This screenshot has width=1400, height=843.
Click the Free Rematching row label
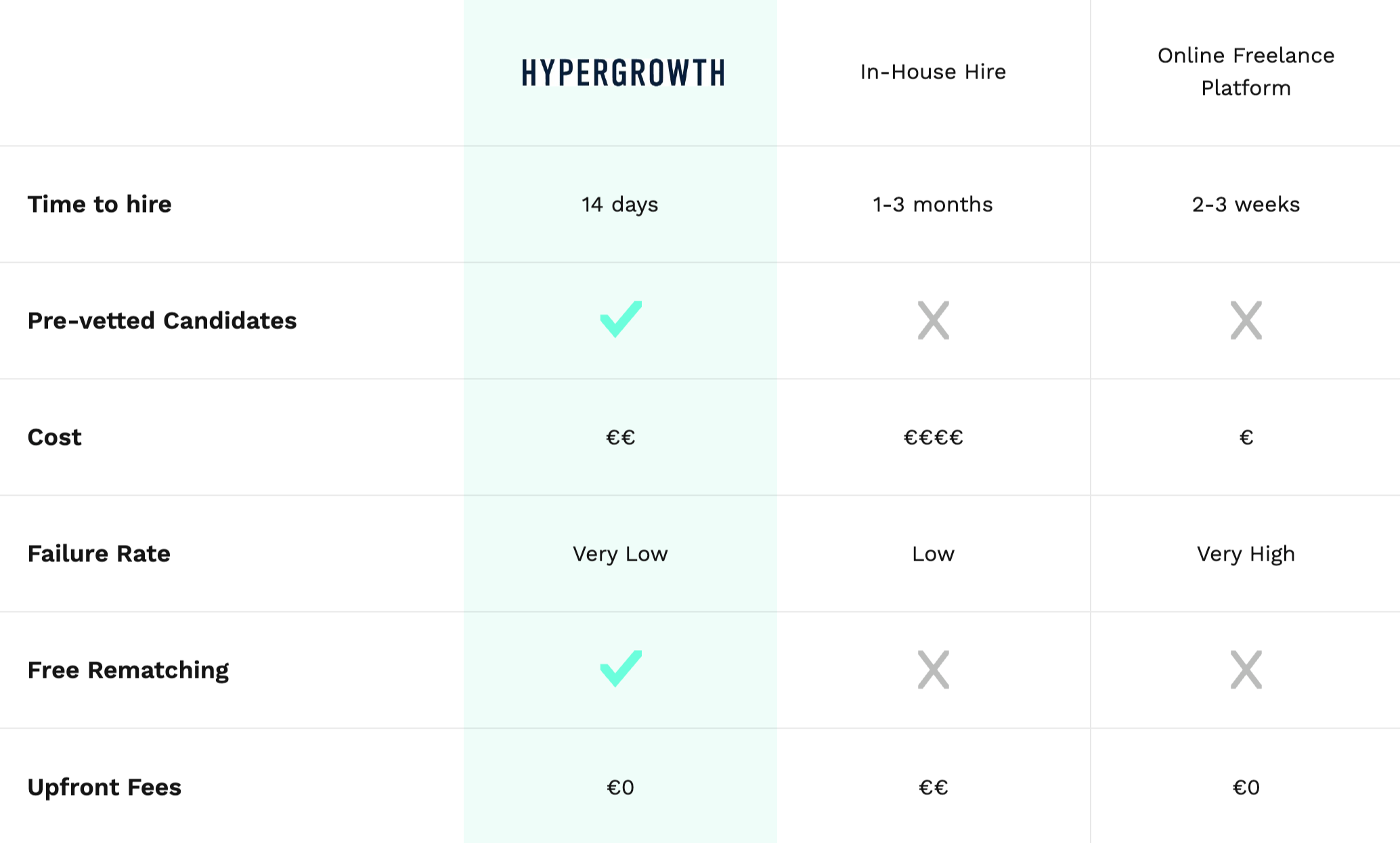point(128,670)
